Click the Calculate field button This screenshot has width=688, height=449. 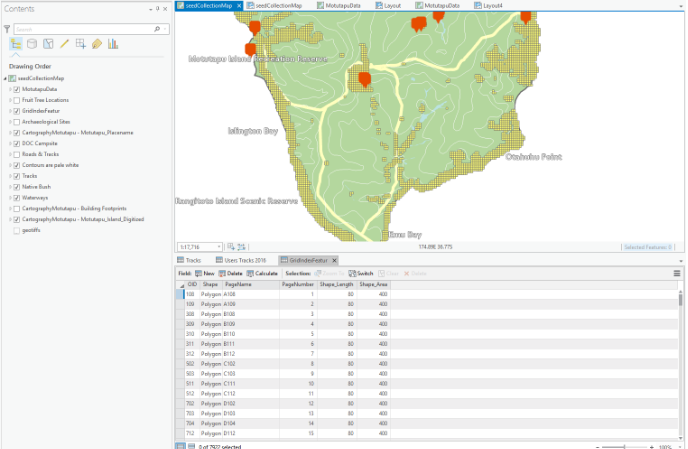point(262,273)
